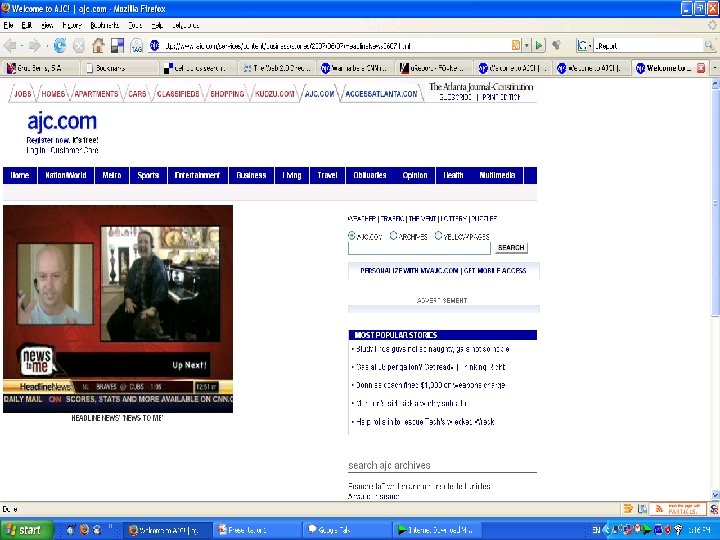Open the Back history dropdown arrow
The height and width of the screenshot is (540, 720).
(22, 45)
